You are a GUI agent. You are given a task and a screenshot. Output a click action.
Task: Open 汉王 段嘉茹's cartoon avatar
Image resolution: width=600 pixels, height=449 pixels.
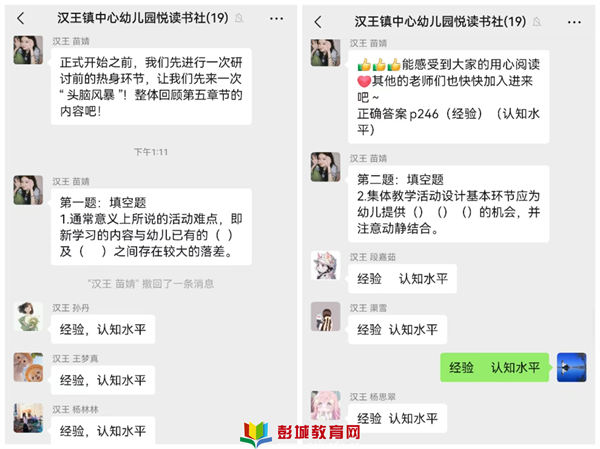[326, 265]
